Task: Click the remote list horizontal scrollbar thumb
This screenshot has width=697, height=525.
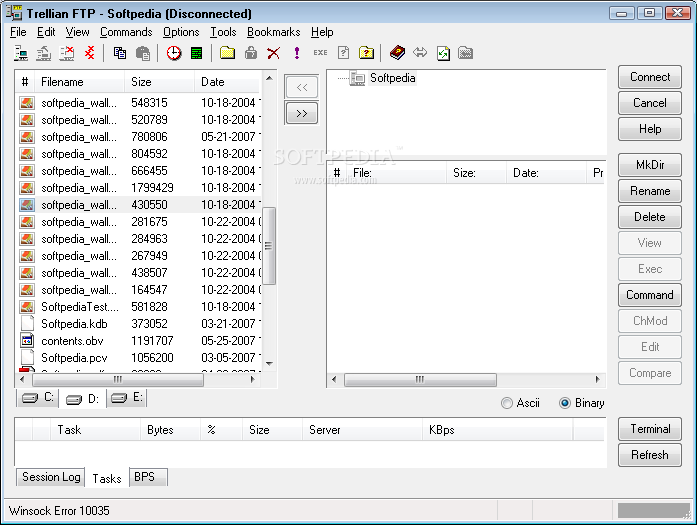Action: [420, 380]
